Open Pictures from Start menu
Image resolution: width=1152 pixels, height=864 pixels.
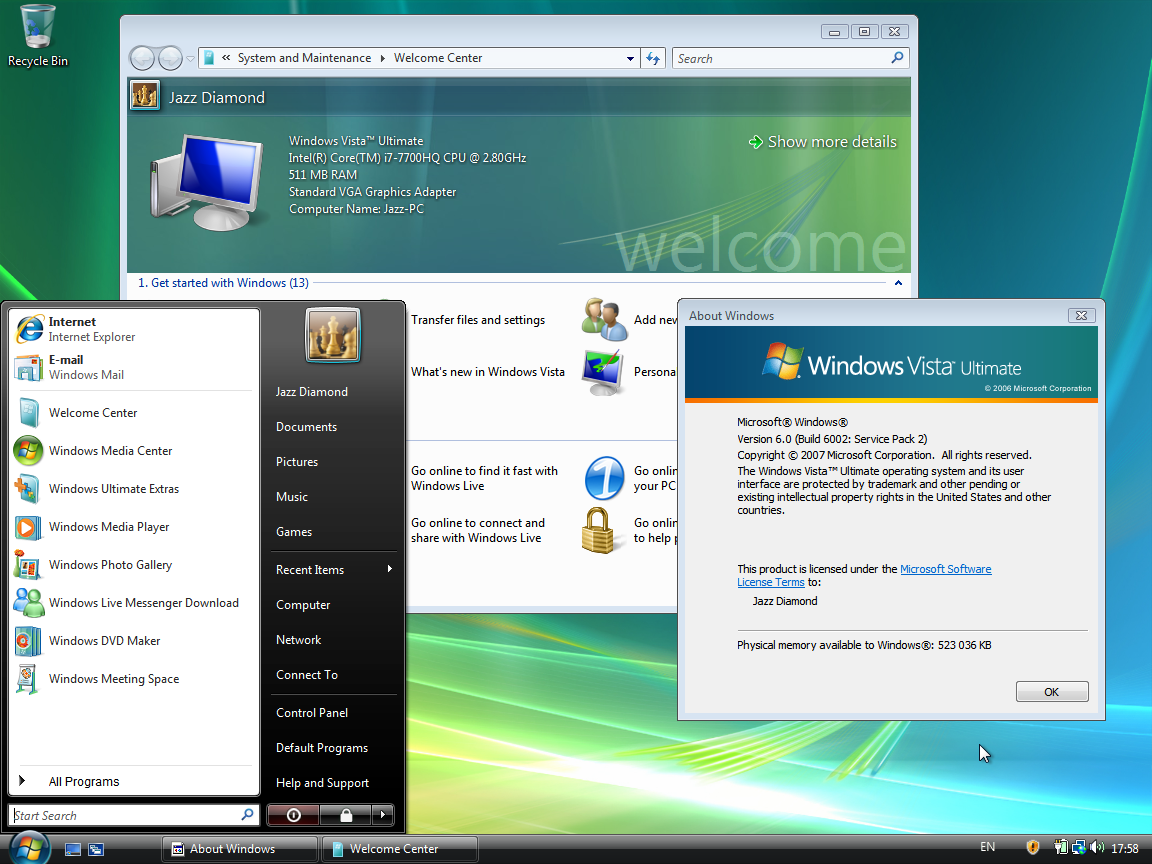coord(297,462)
